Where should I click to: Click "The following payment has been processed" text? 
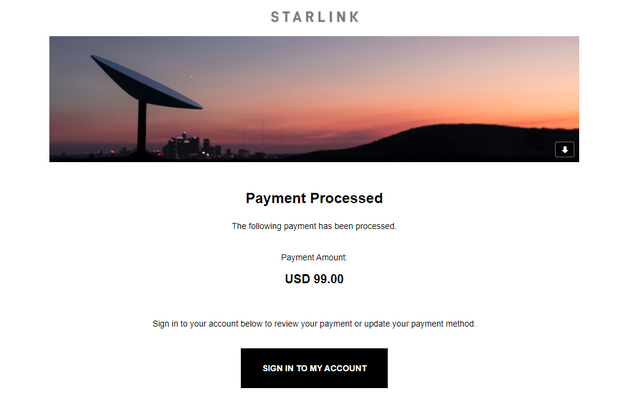314,226
